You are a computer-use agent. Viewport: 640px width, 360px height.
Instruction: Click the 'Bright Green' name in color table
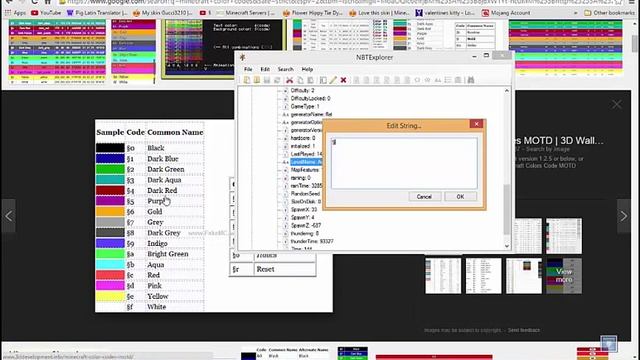coord(168,254)
